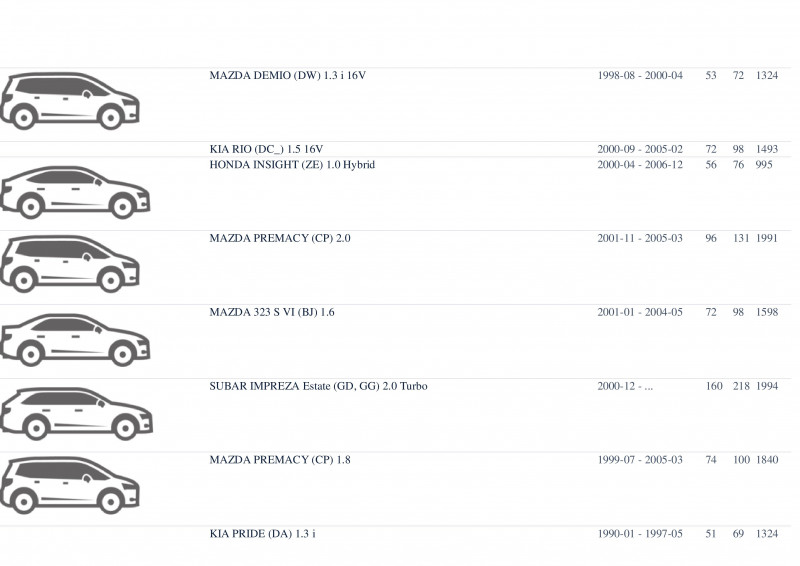Image resolution: width=800 pixels, height=566 pixels.
Task: Click the date range 1998-08 - 2000-04
Action: [x=640, y=76]
